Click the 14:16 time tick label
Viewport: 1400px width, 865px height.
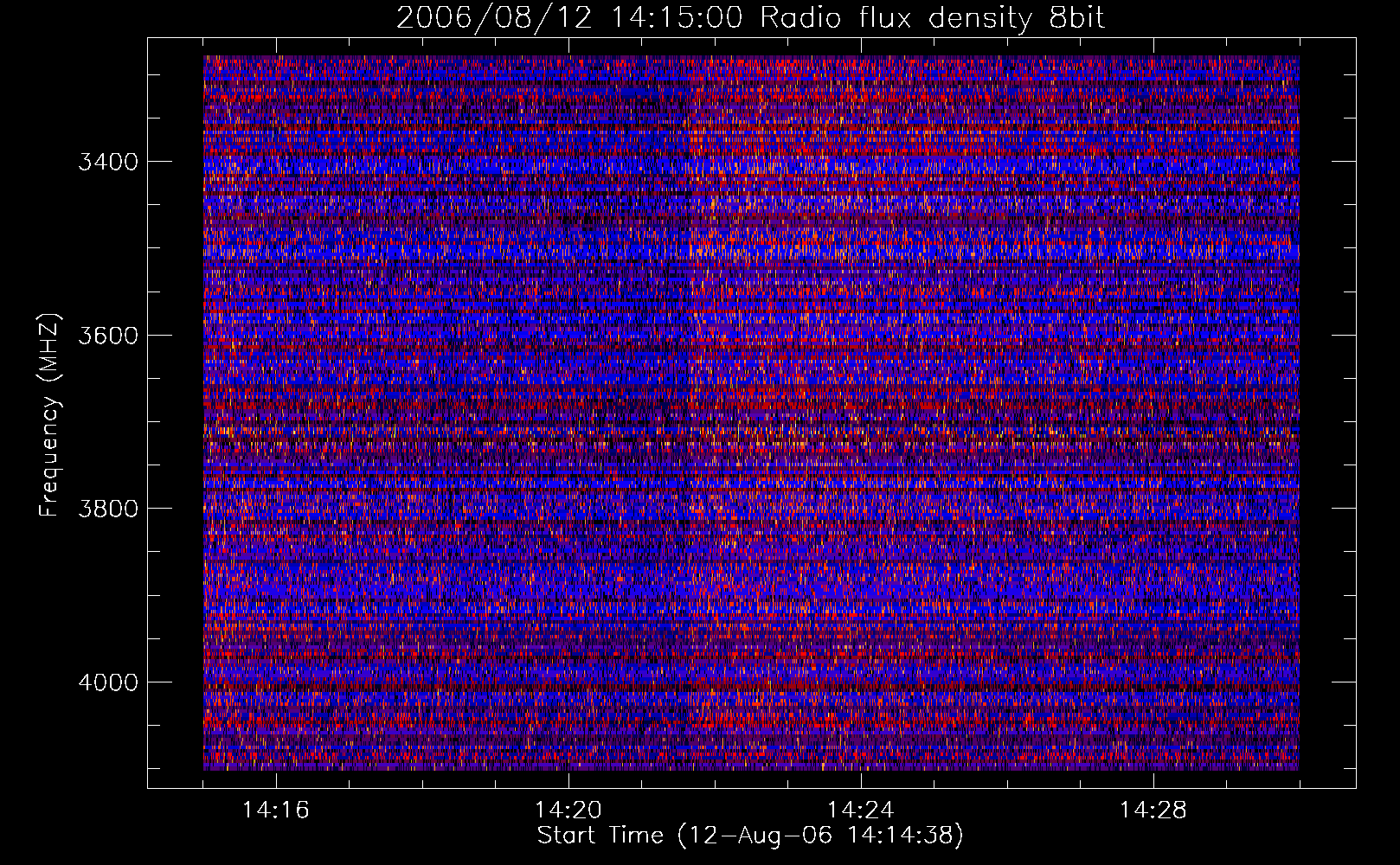(x=275, y=811)
